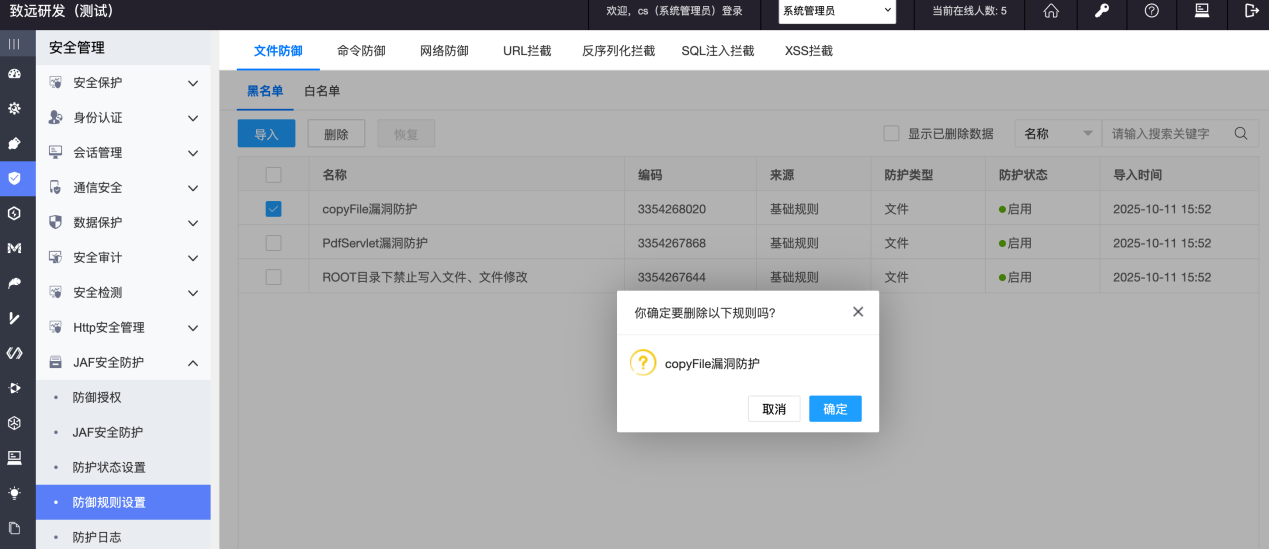1269x549 pixels.
Task: Click the monitor icon in top bar
Action: tap(1202, 11)
